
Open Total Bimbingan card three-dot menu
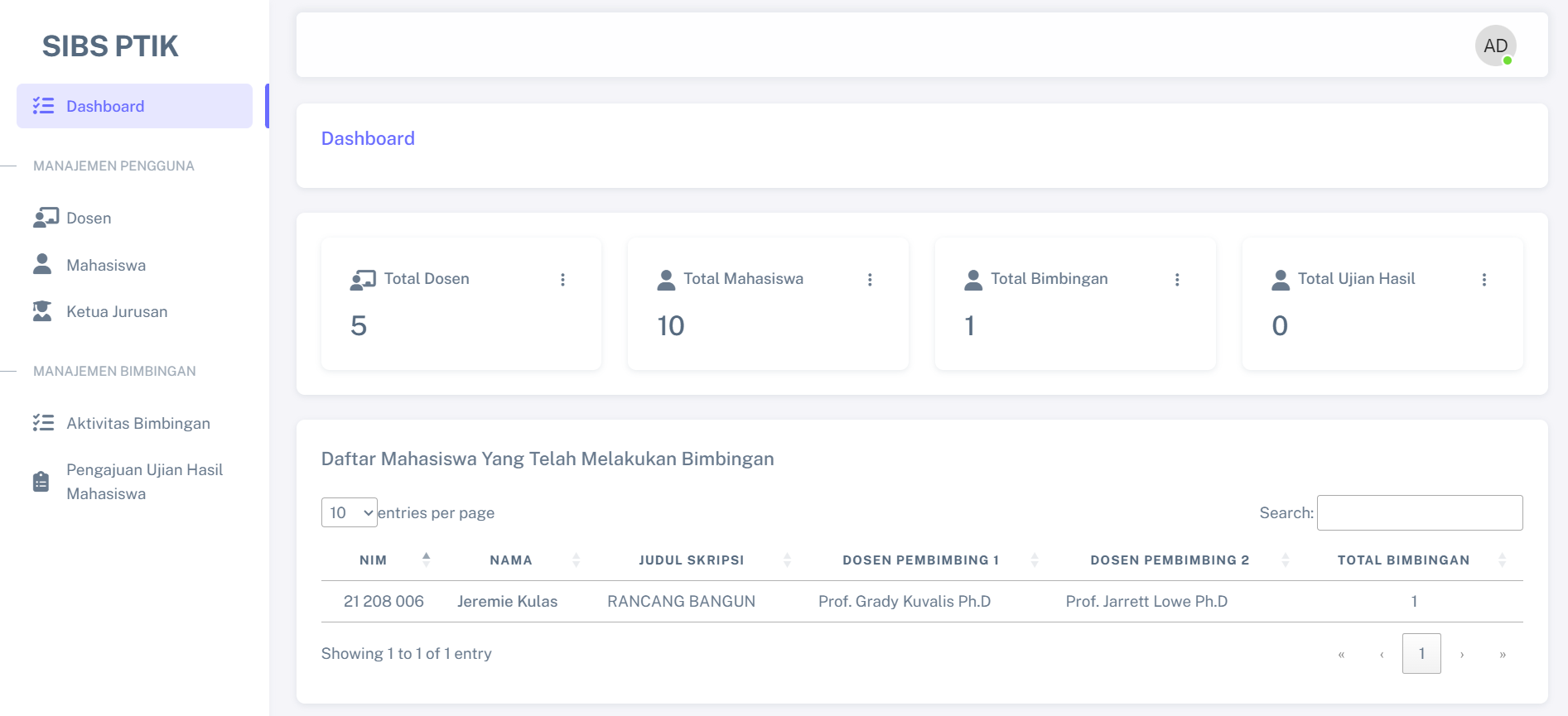1177,280
